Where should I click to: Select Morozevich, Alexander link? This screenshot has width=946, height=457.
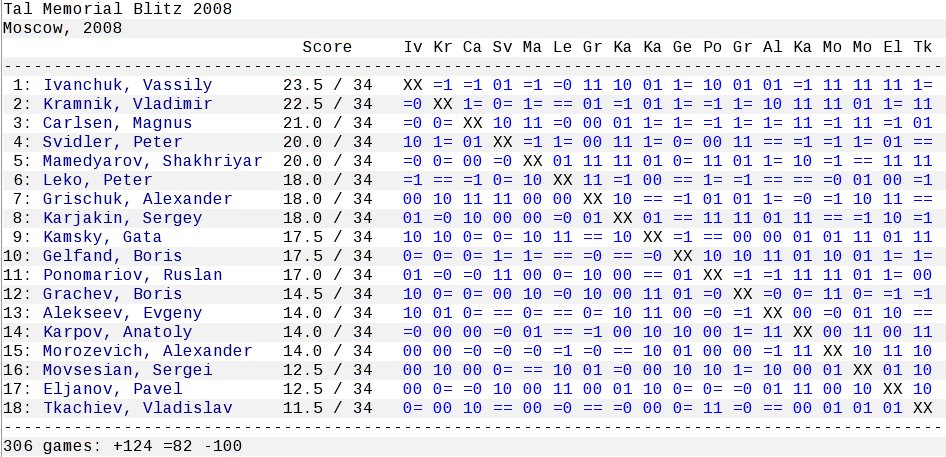click(x=147, y=351)
